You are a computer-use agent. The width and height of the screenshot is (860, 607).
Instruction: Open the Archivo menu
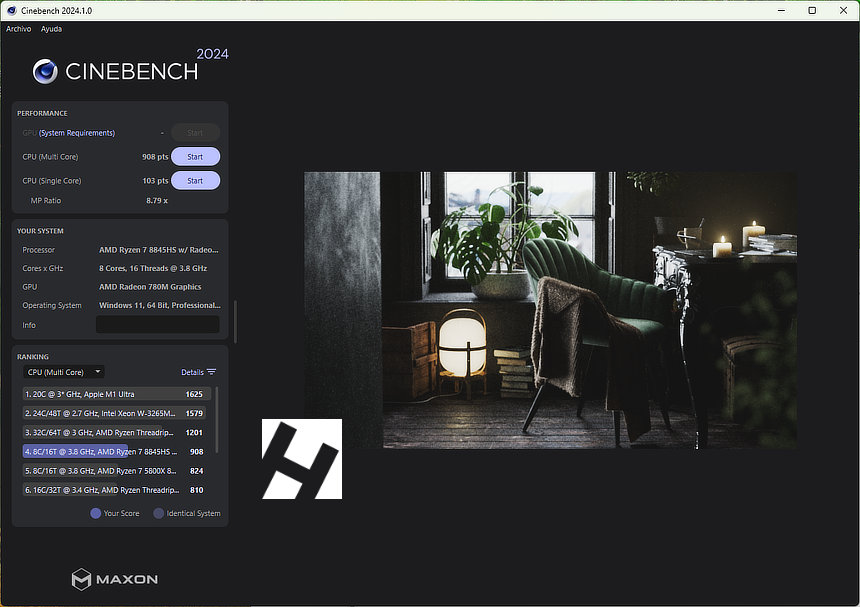pos(19,29)
